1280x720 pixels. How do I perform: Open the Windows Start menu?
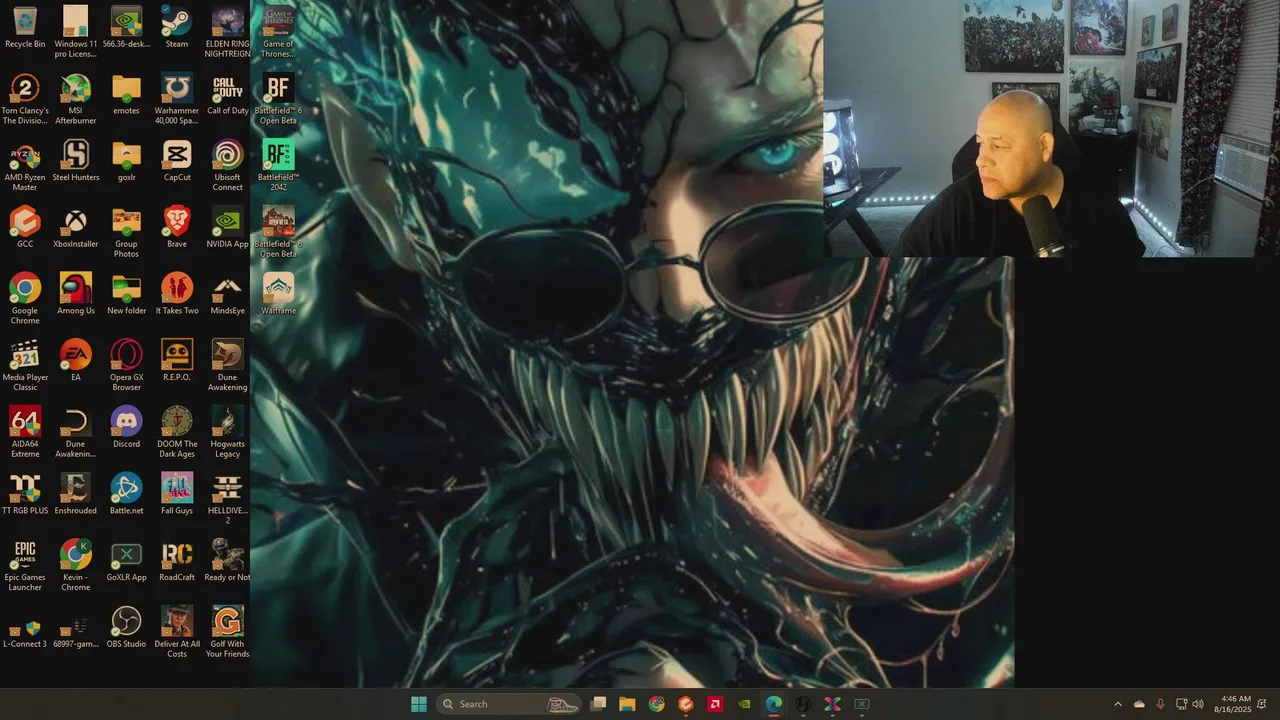419,704
